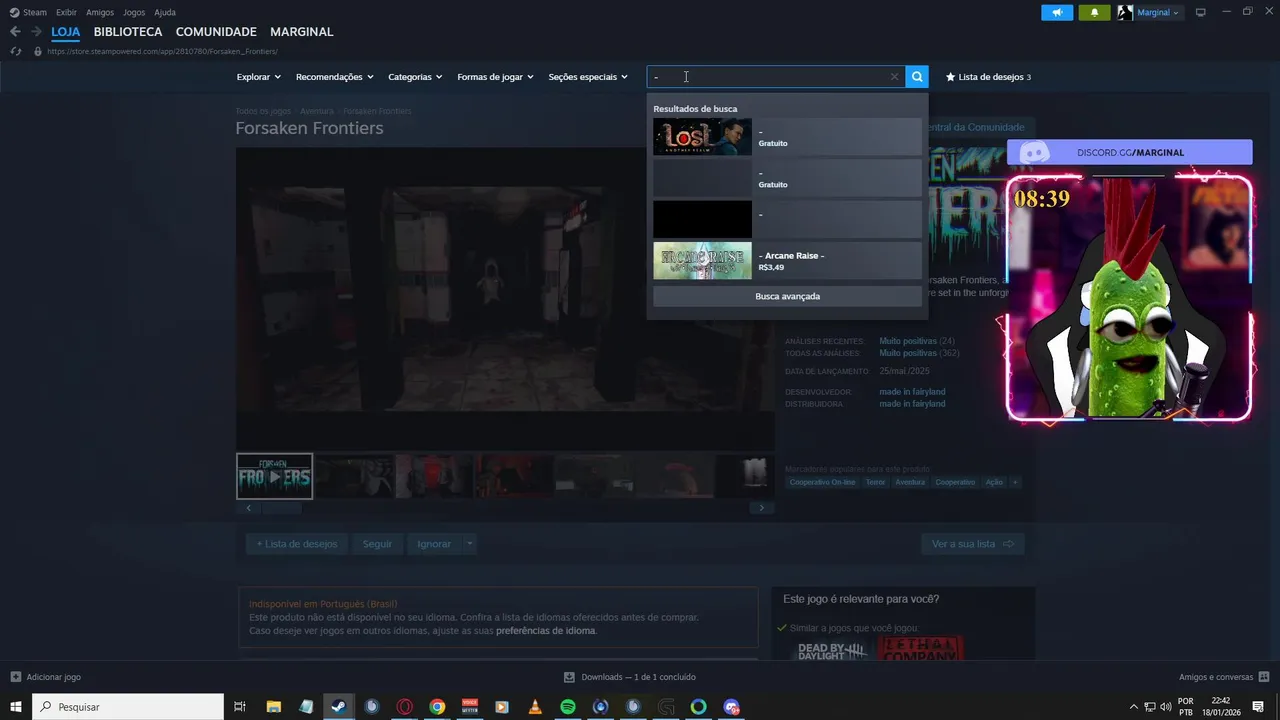Image resolution: width=1280 pixels, height=720 pixels.
Task: Click the Steam logo menu
Action: coord(28,13)
